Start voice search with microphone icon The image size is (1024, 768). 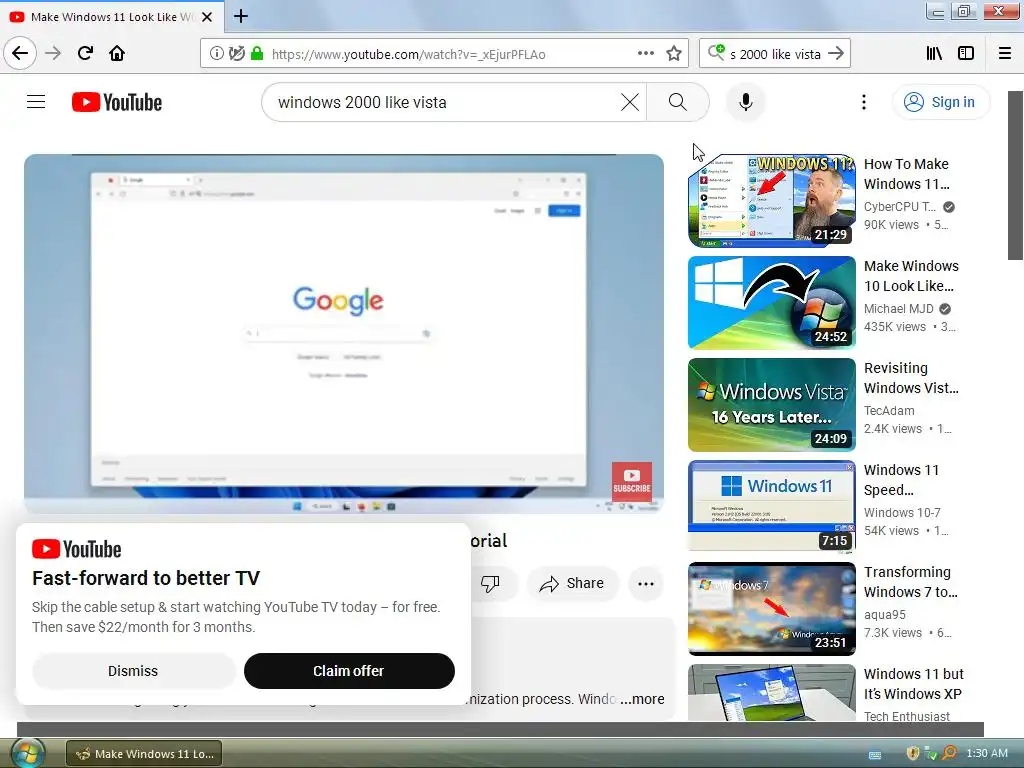coord(745,103)
